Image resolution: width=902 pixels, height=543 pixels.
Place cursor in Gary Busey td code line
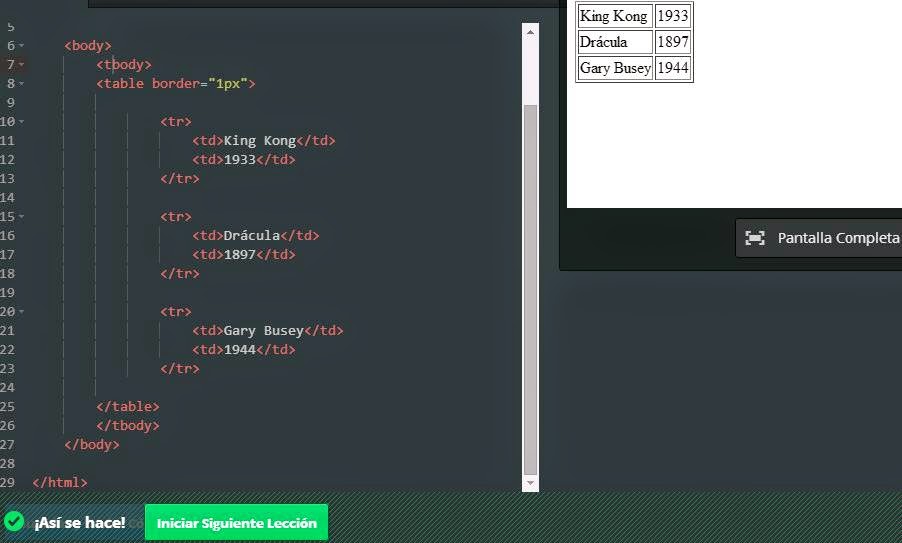(x=267, y=330)
